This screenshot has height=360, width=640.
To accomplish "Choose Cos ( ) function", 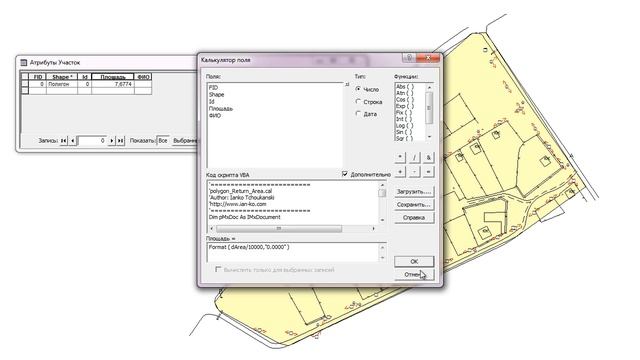I will click(x=405, y=100).
